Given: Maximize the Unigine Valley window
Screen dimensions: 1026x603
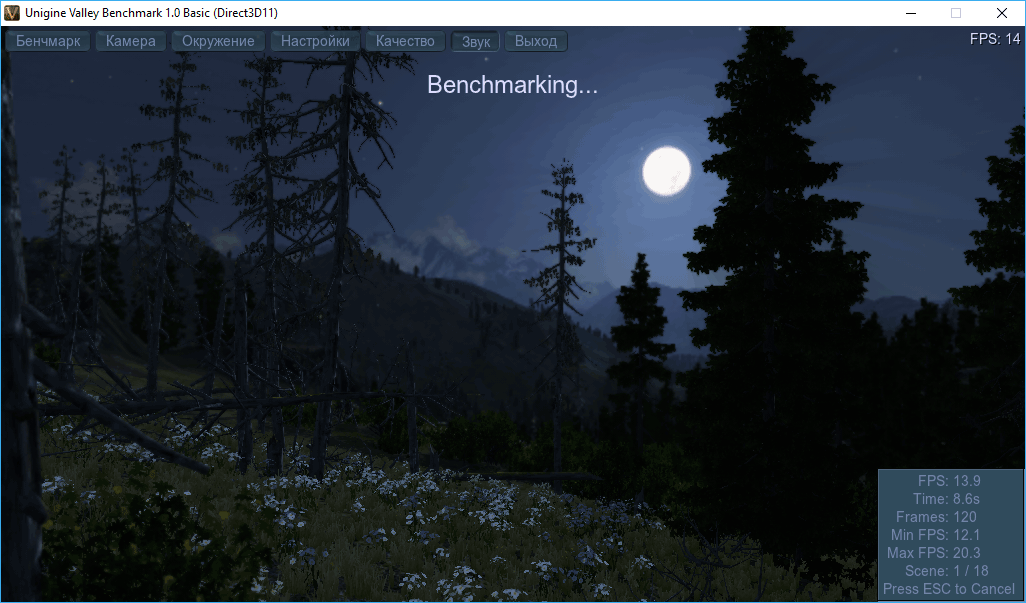Looking at the screenshot, I should (956, 13).
